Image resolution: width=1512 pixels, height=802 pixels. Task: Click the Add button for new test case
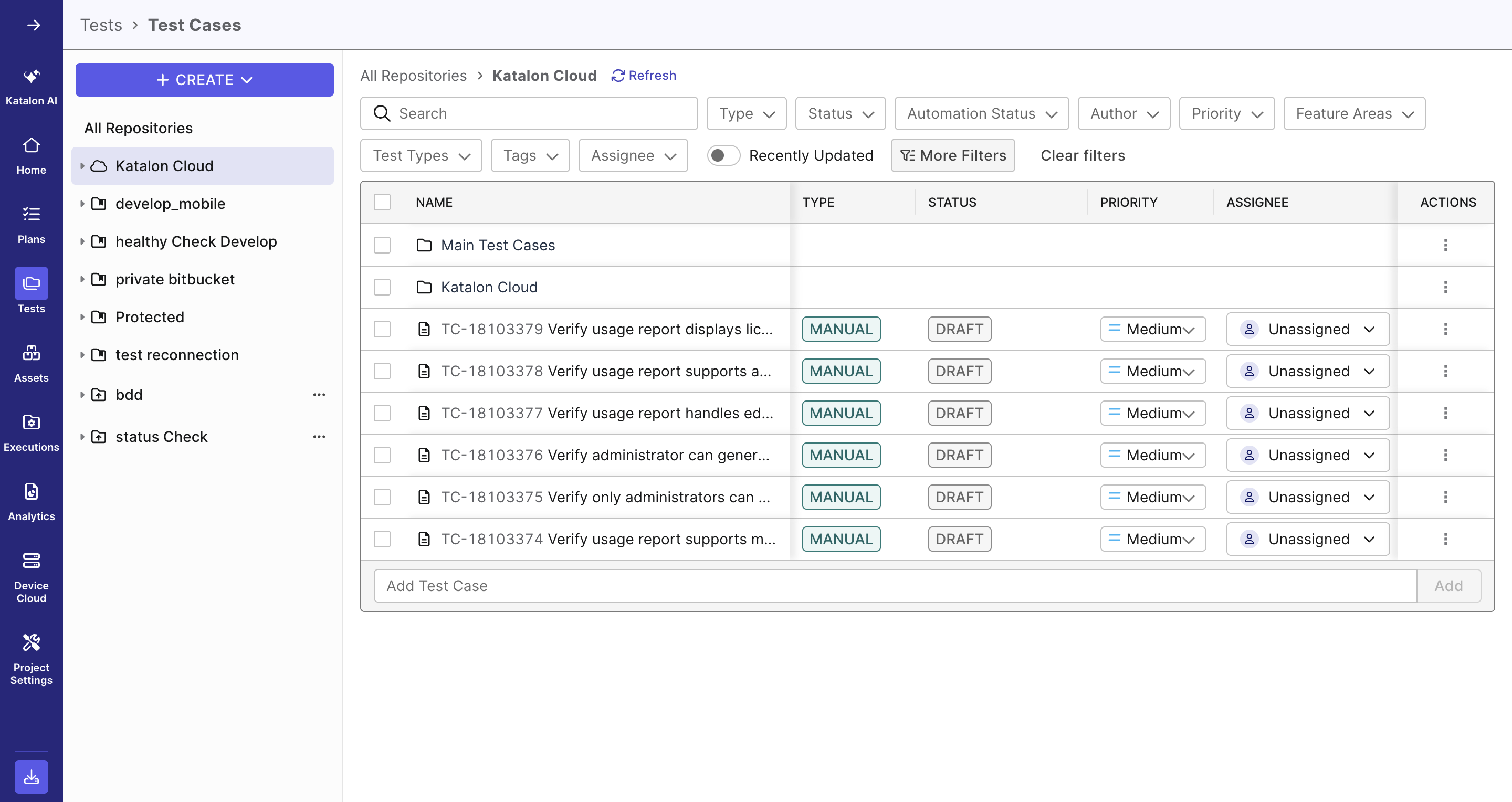[1448, 586]
